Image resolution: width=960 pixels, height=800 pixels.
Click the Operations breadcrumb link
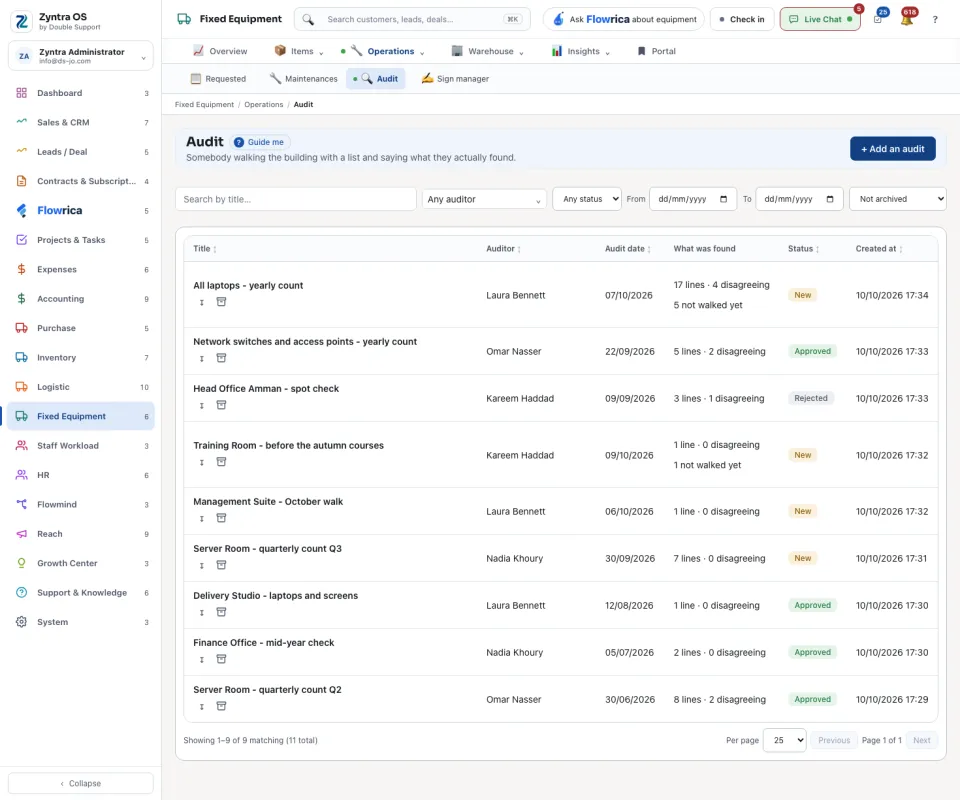263,105
